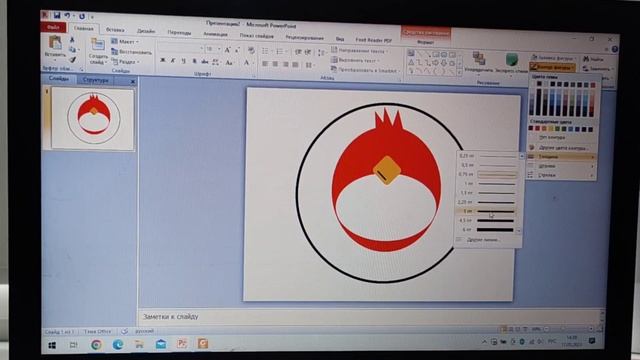This screenshot has height=360, width=640.
Task: Click the numbered list icon
Action: (x=280, y=51)
